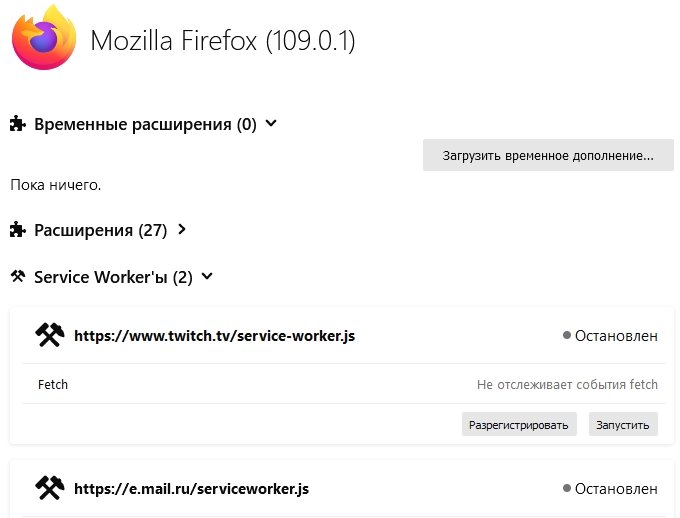Expand the Расширения (27) section

182,229
